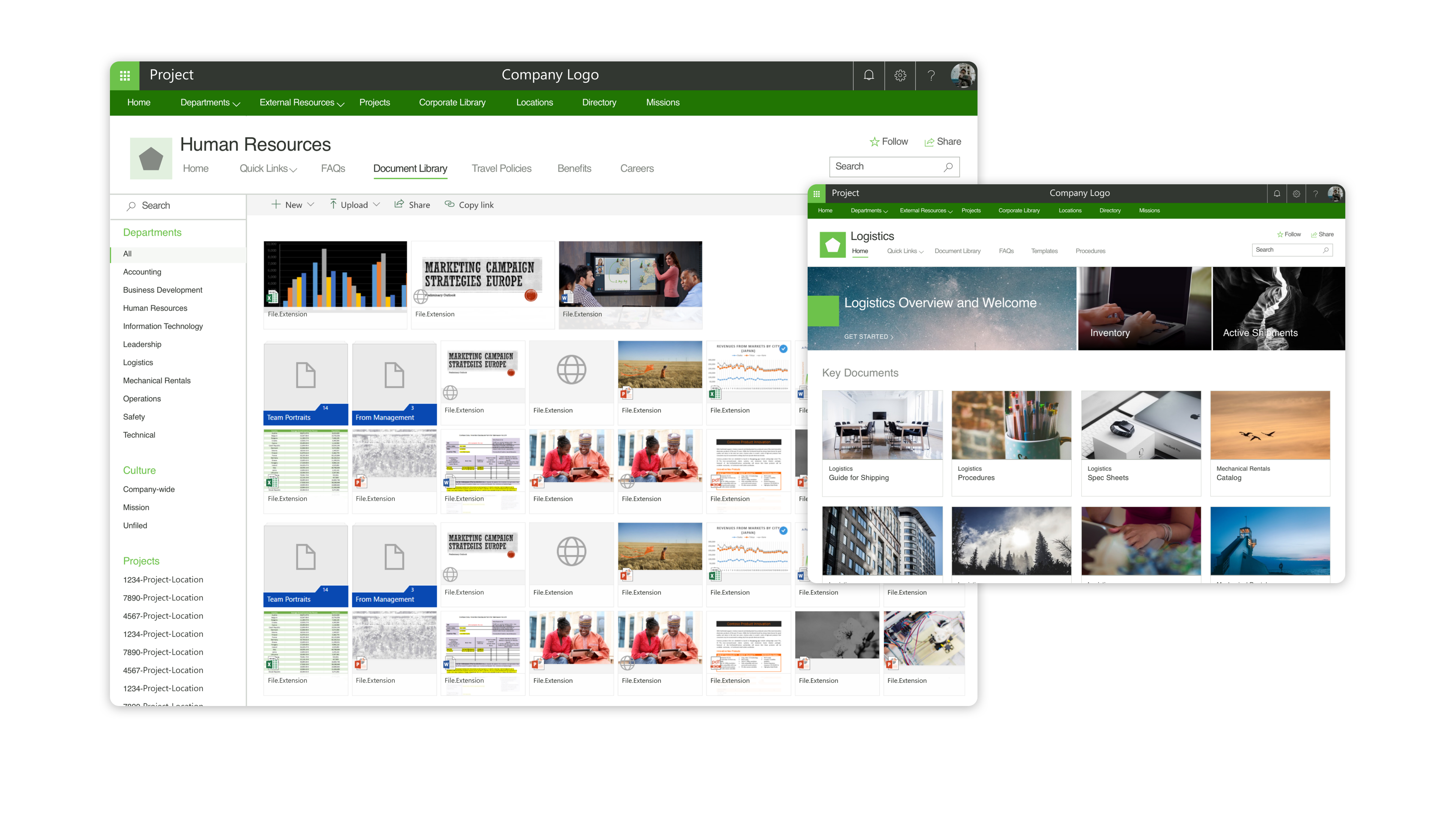The width and height of the screenshot is (1456, 819).
Task: Expand the Departments dropdown in navigation
Action: point(207,102)
